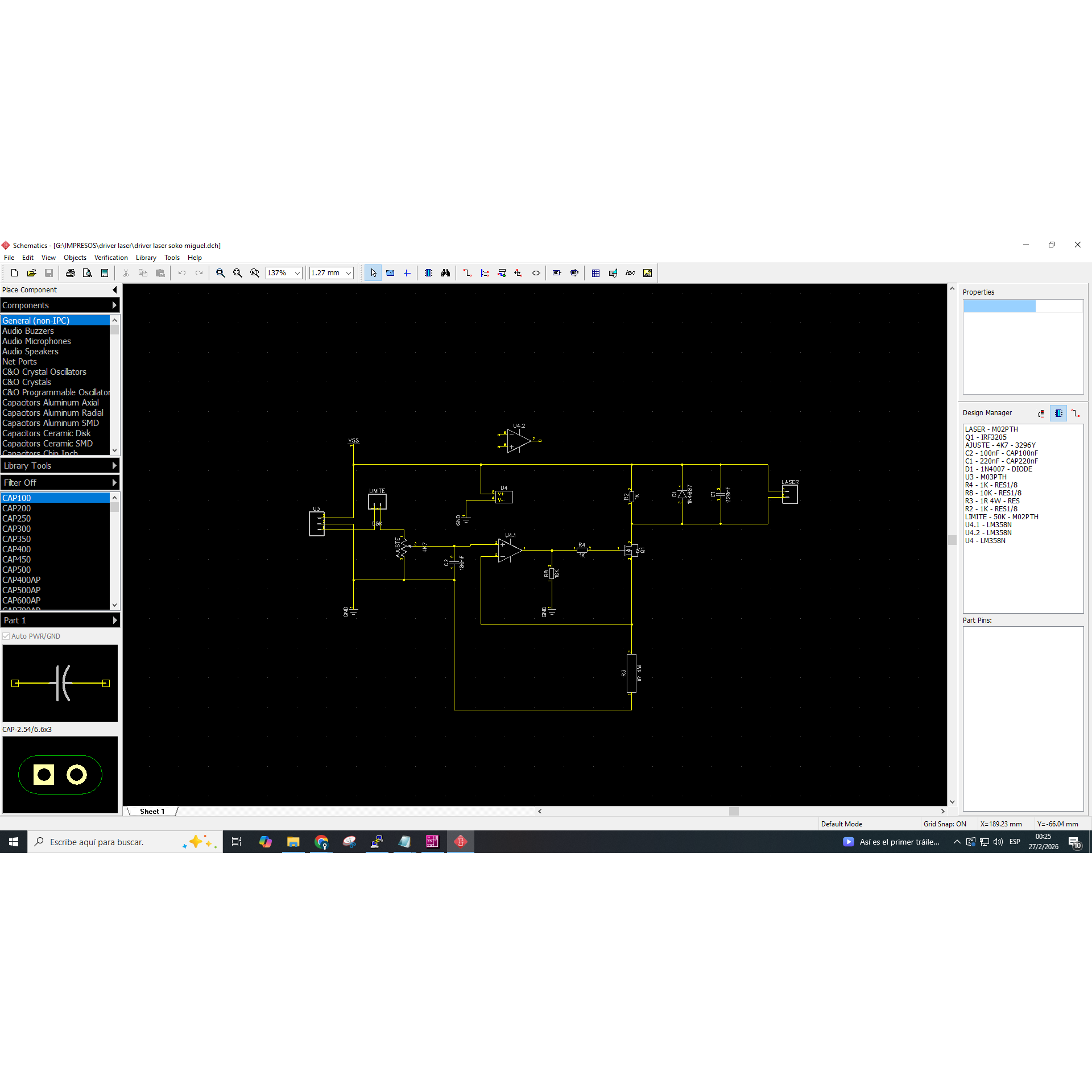Click the binoculars Find icon
This screenshot has width=1092, height=1092.
pos(445,273)
